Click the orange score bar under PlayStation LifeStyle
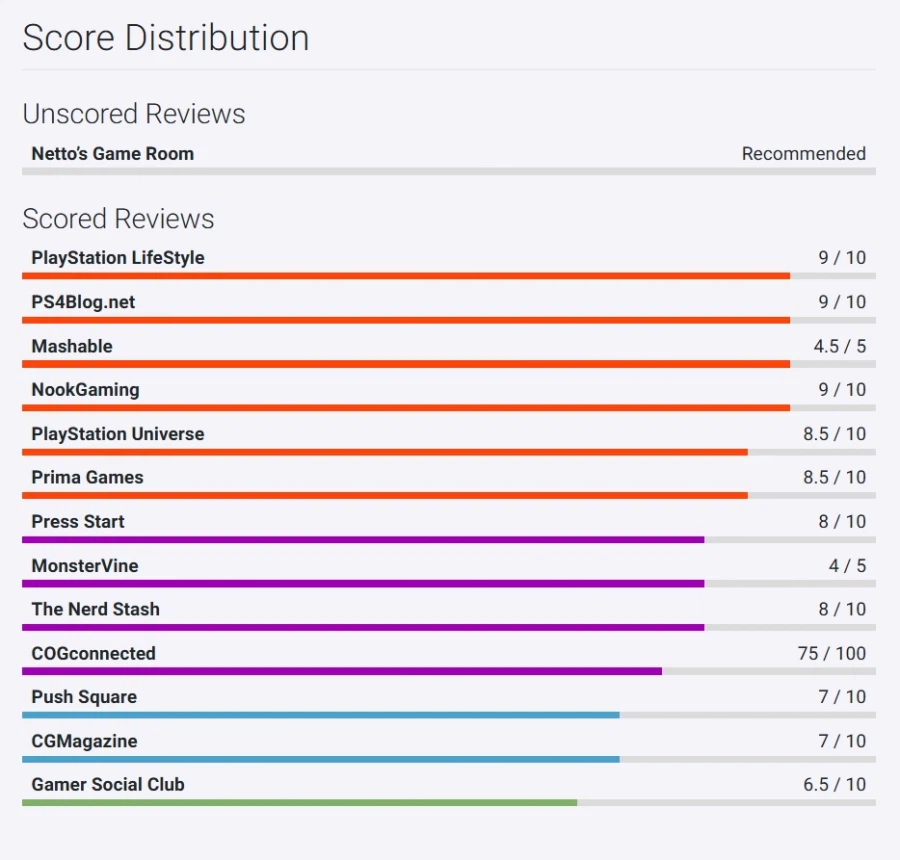Image resolution: width=900 pixels, height=860 pixels. [405, 276]
